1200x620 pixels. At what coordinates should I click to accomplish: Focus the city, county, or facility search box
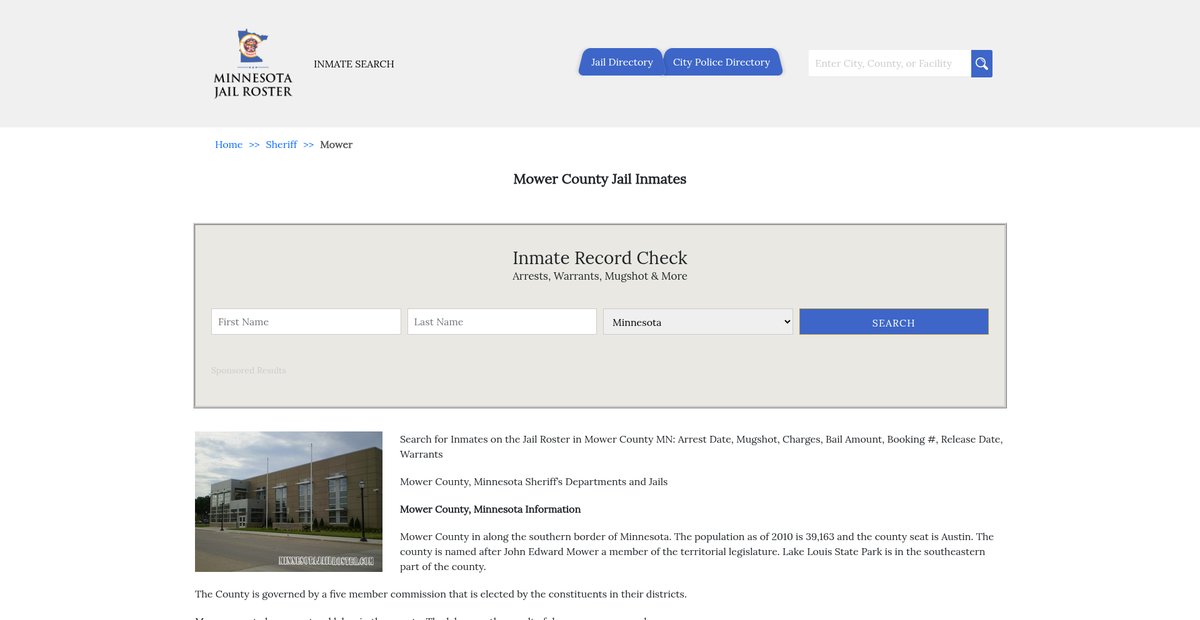pos(888,64)
